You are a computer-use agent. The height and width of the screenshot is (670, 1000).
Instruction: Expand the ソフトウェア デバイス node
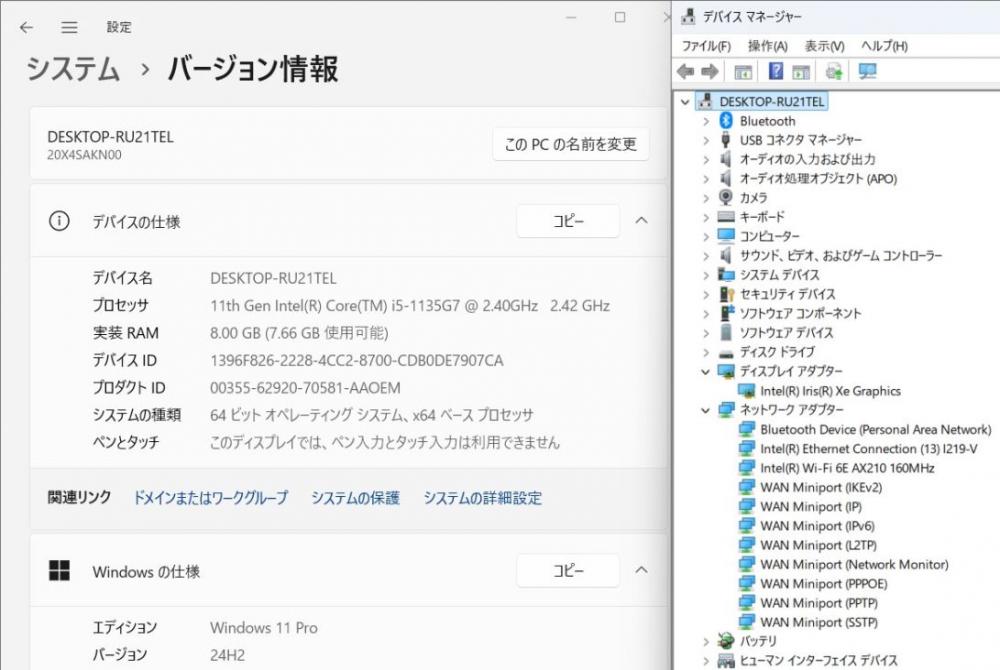[x=705, y=333]
